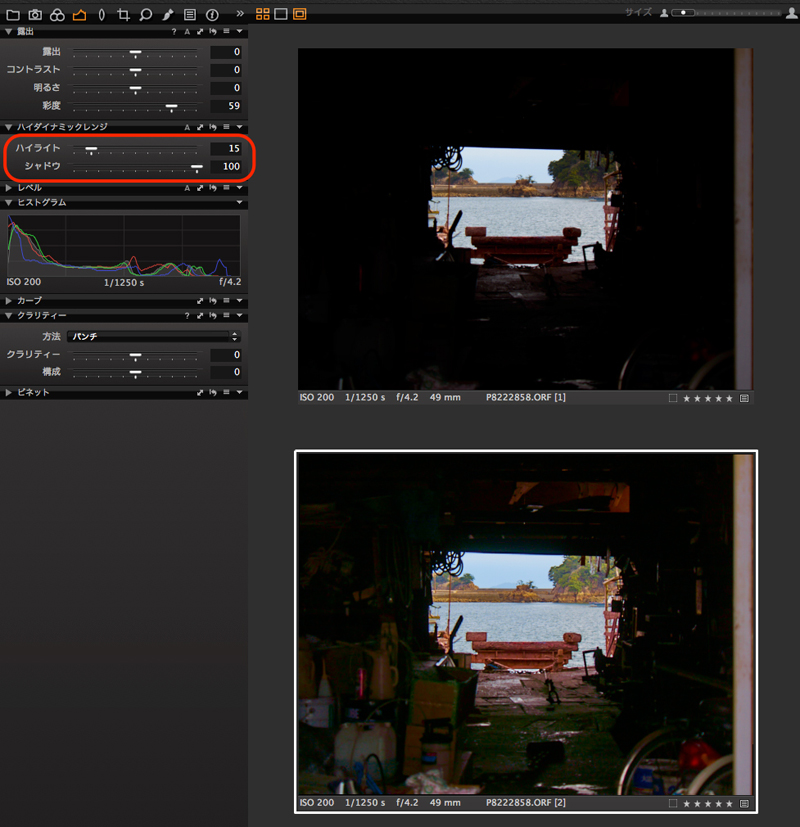The height and width of the screenshot is (827, 800).
Task: Click help '?' button in 露出 panel
Action: coord(174,32)
